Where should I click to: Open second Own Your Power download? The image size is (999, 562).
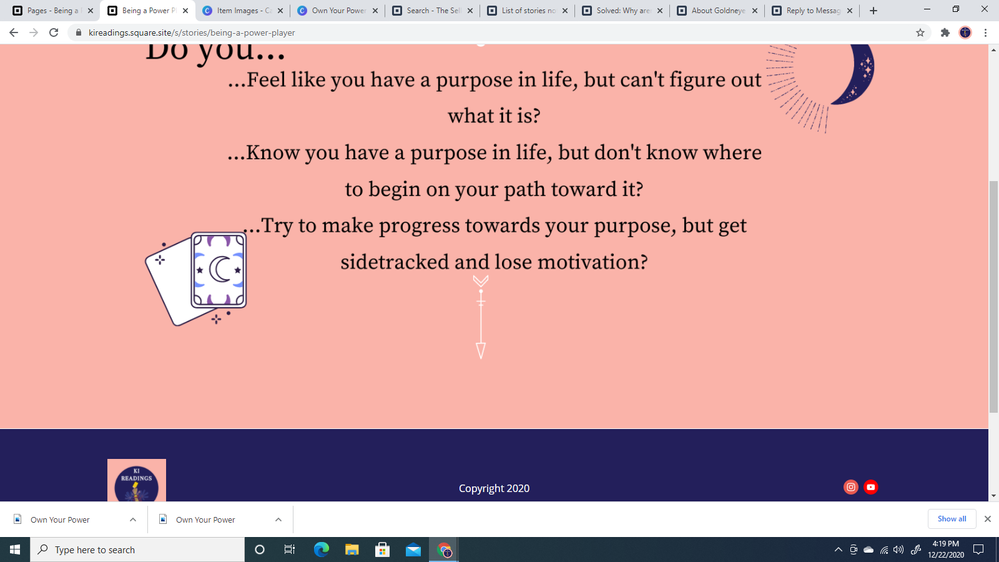coord(205,519)
